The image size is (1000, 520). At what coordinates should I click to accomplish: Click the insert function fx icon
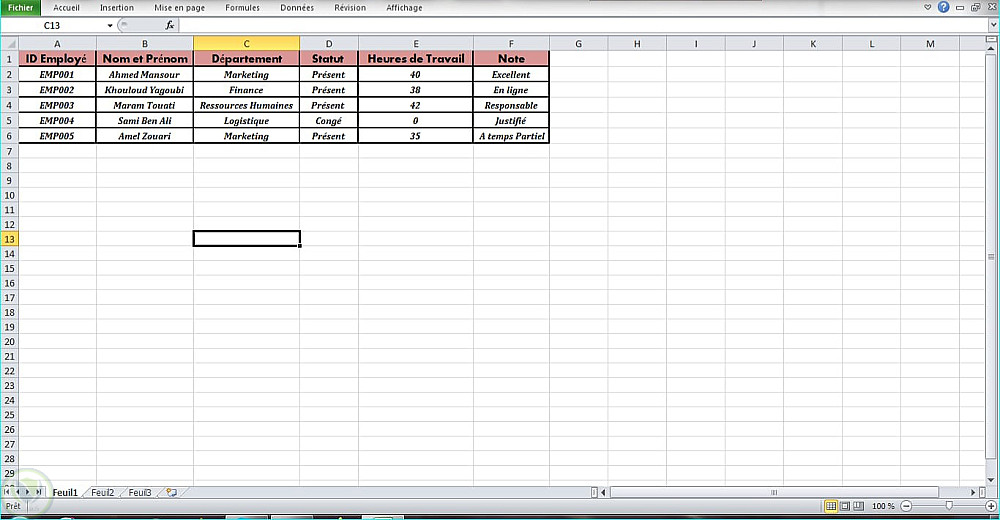[x=170, y=25]
